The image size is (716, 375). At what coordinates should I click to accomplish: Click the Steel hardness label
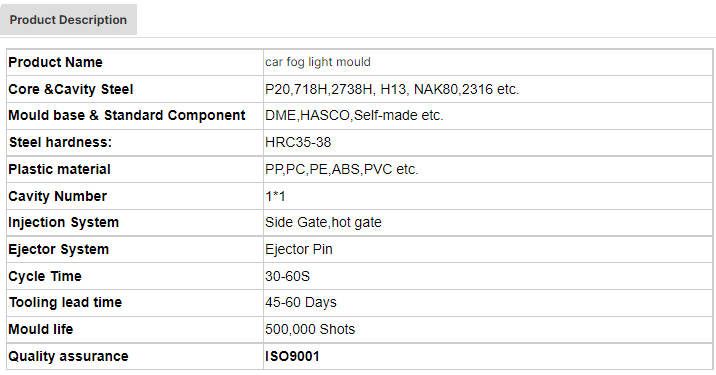(60, 142)
